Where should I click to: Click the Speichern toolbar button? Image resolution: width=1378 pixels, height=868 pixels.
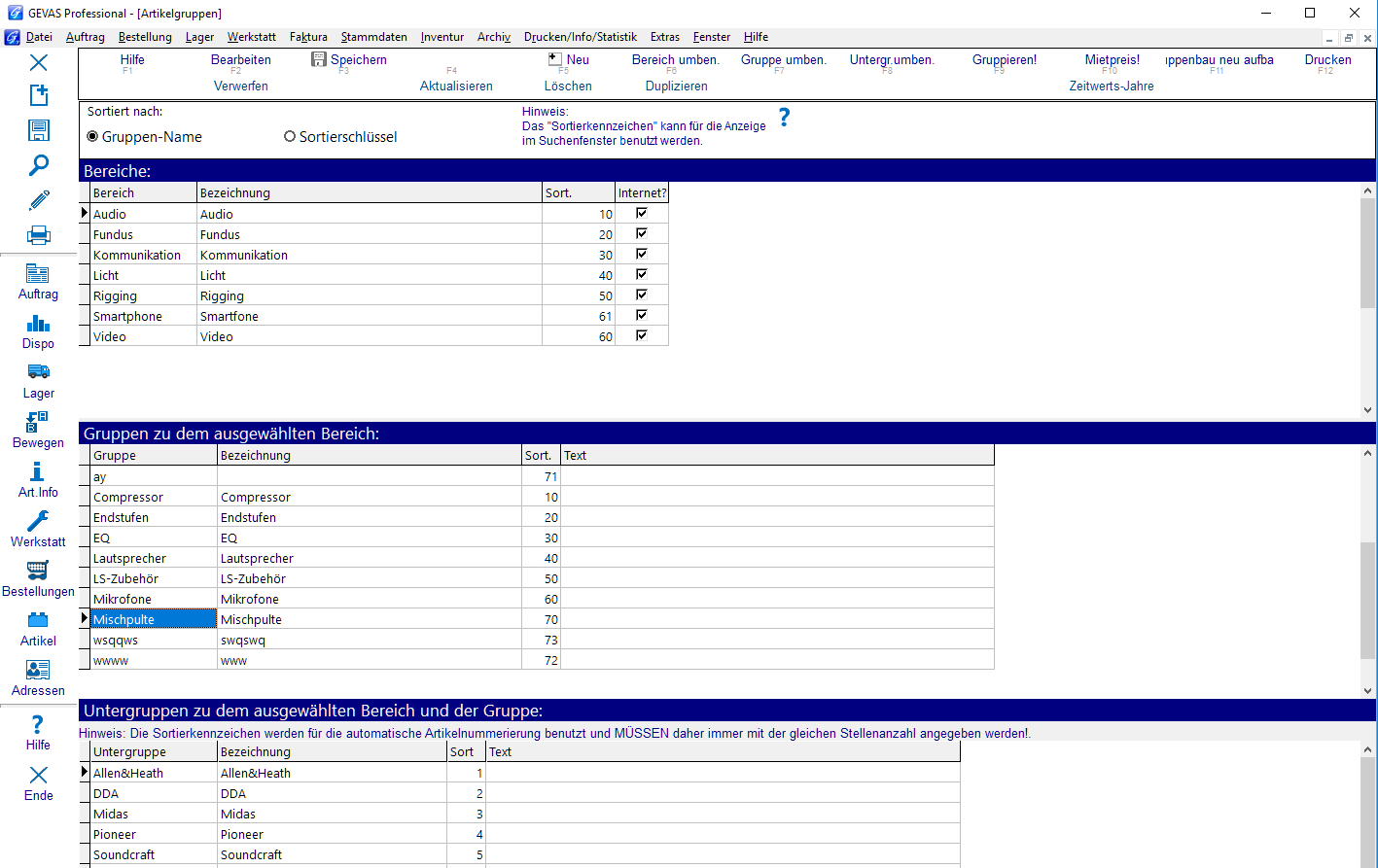pos(349,59)
